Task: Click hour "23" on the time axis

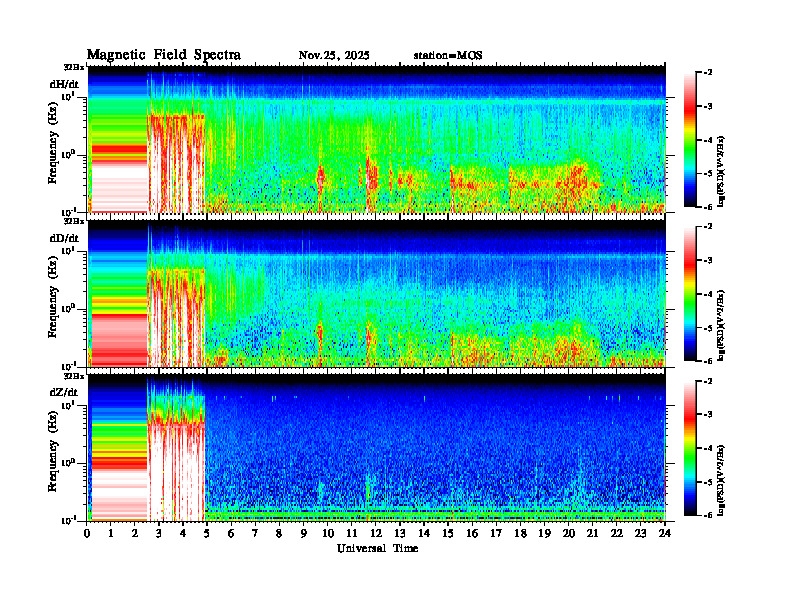Action: (x=641, y=533)
